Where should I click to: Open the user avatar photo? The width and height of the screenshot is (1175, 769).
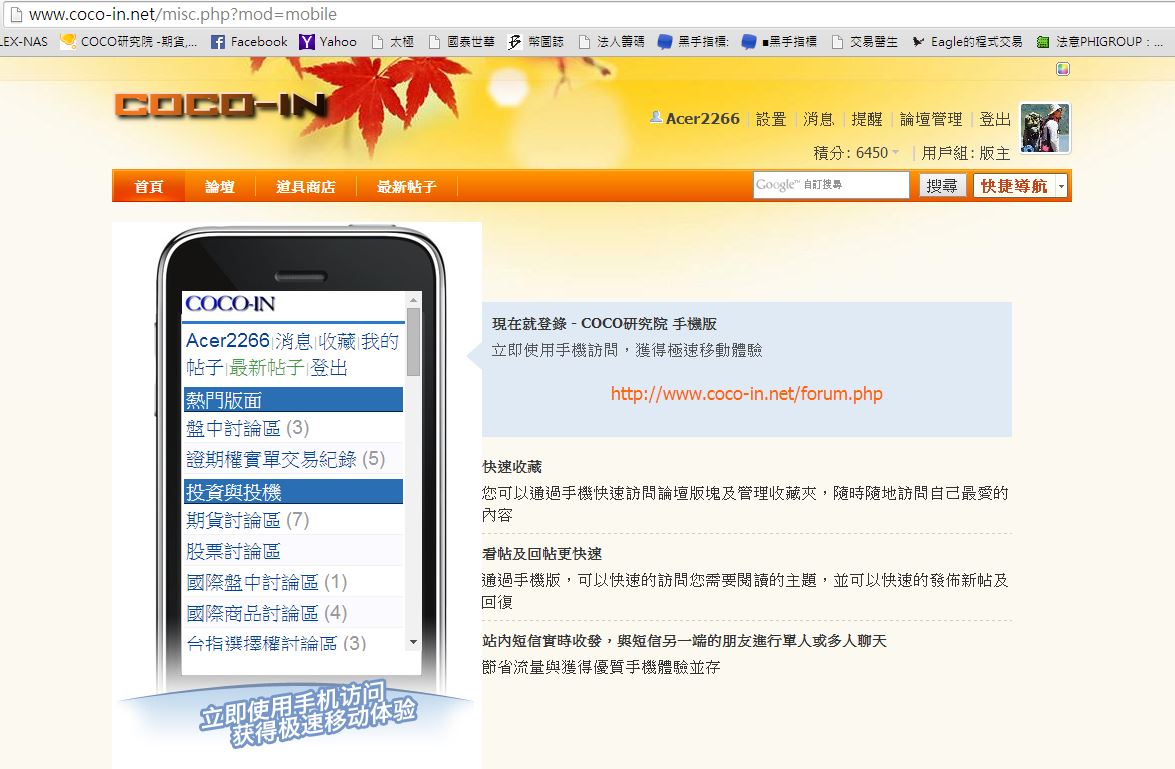pyautogui.click(x=1045, y=128)
